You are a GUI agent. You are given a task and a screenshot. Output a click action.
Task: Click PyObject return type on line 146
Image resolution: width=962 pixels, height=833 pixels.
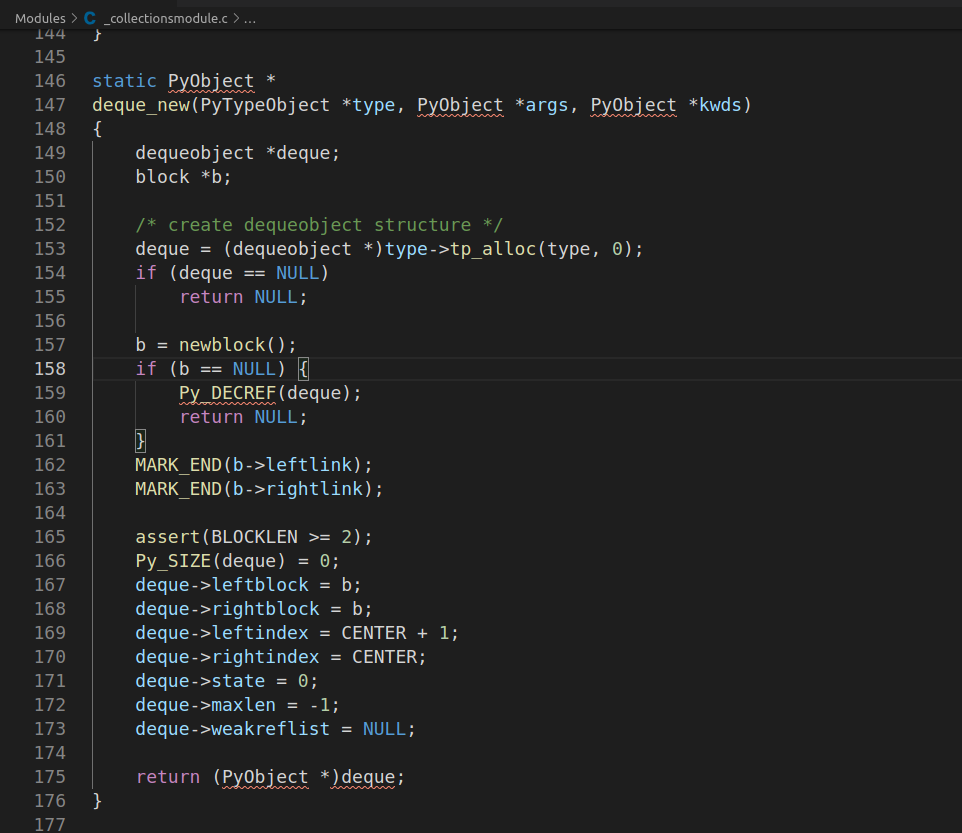point(210,81)
